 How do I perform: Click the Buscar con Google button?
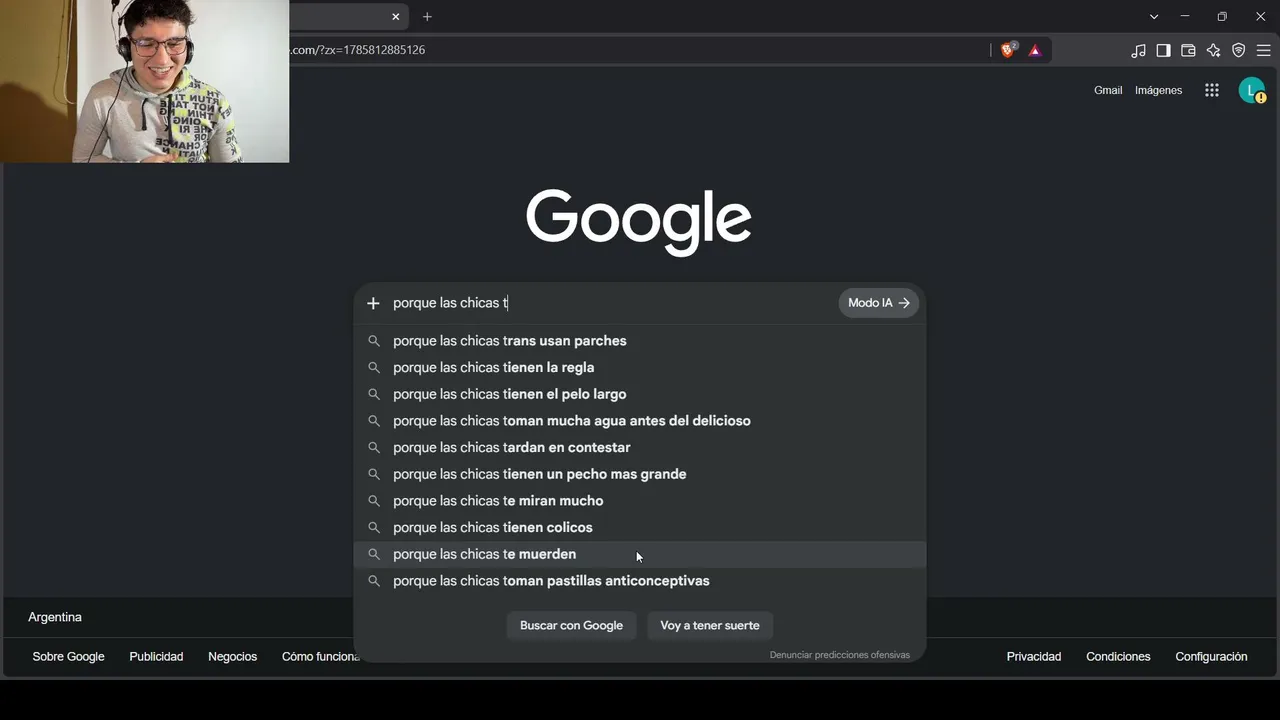point(571,626)
